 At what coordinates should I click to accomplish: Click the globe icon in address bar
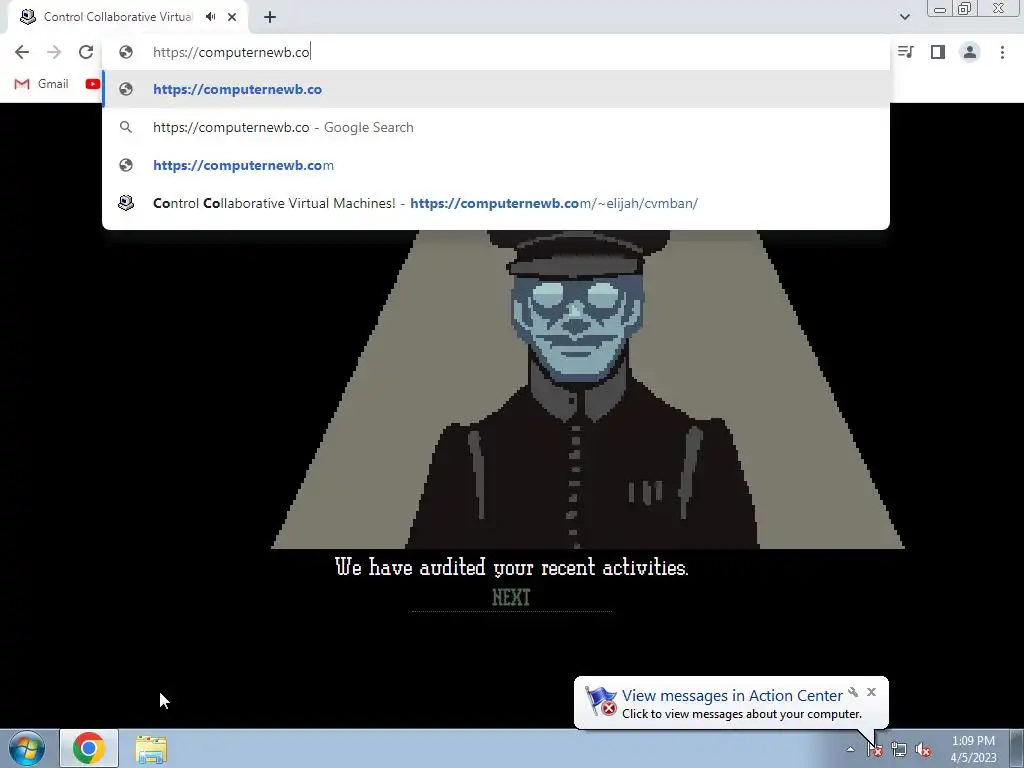126,52
